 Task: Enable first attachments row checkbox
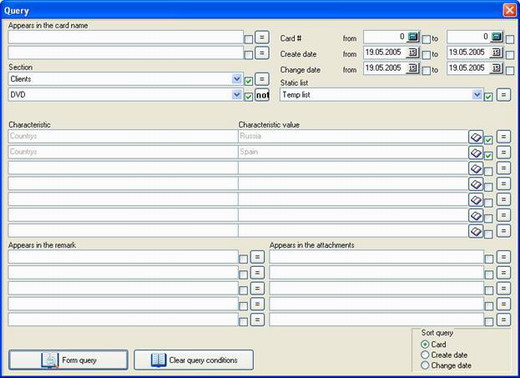489,259
